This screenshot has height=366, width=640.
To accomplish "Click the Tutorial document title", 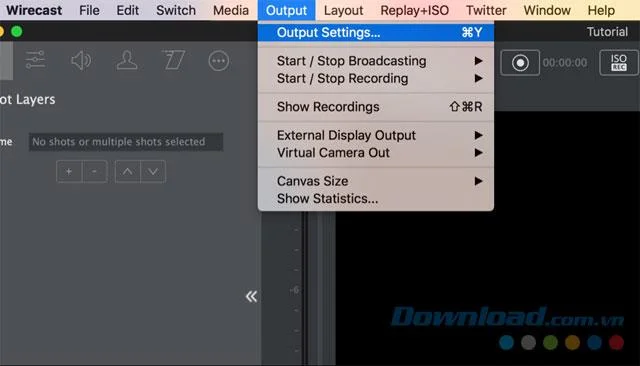I will click(x=607, y=32).
